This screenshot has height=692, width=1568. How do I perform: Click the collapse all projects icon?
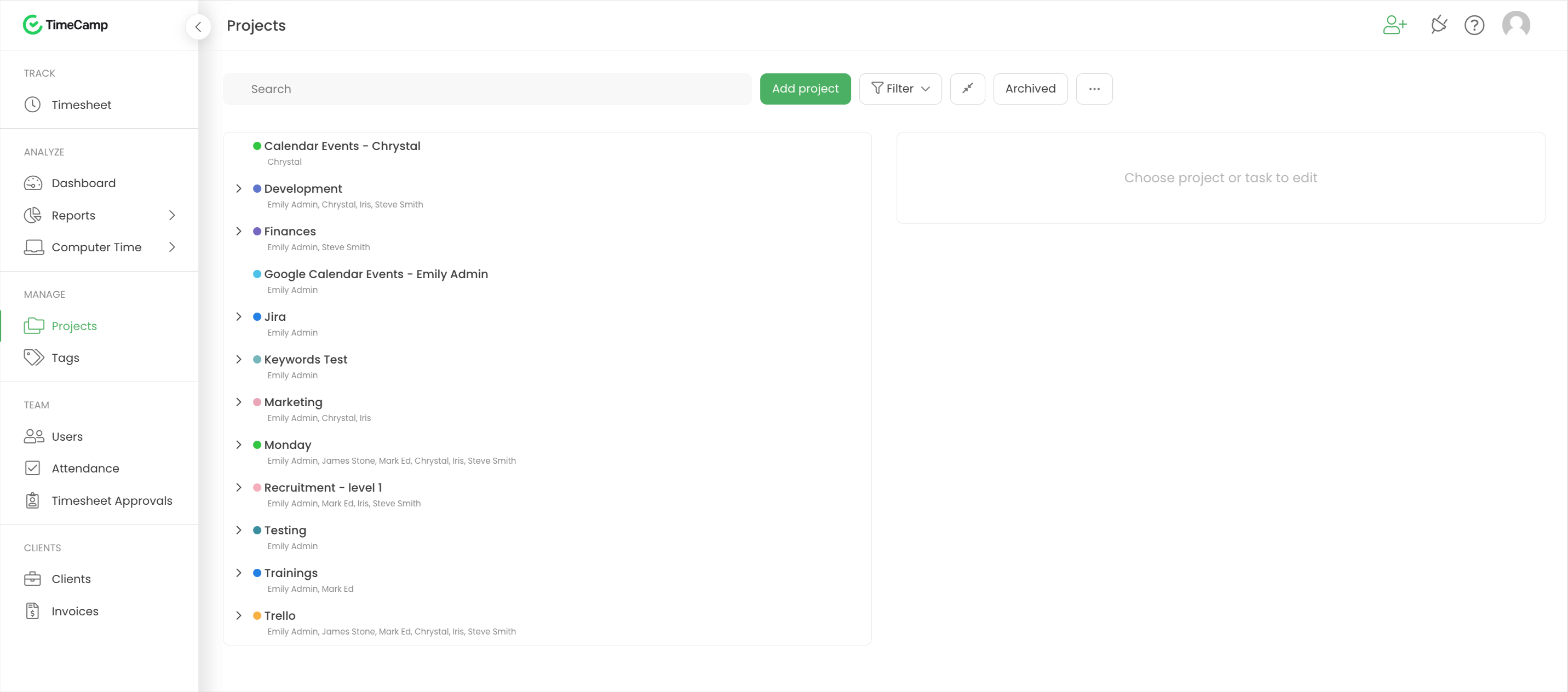[x=967, y=89]
